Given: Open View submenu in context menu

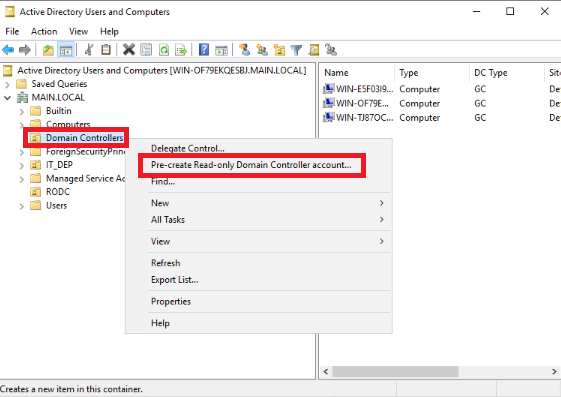Looking at the screenshot, I should [270, 241].
